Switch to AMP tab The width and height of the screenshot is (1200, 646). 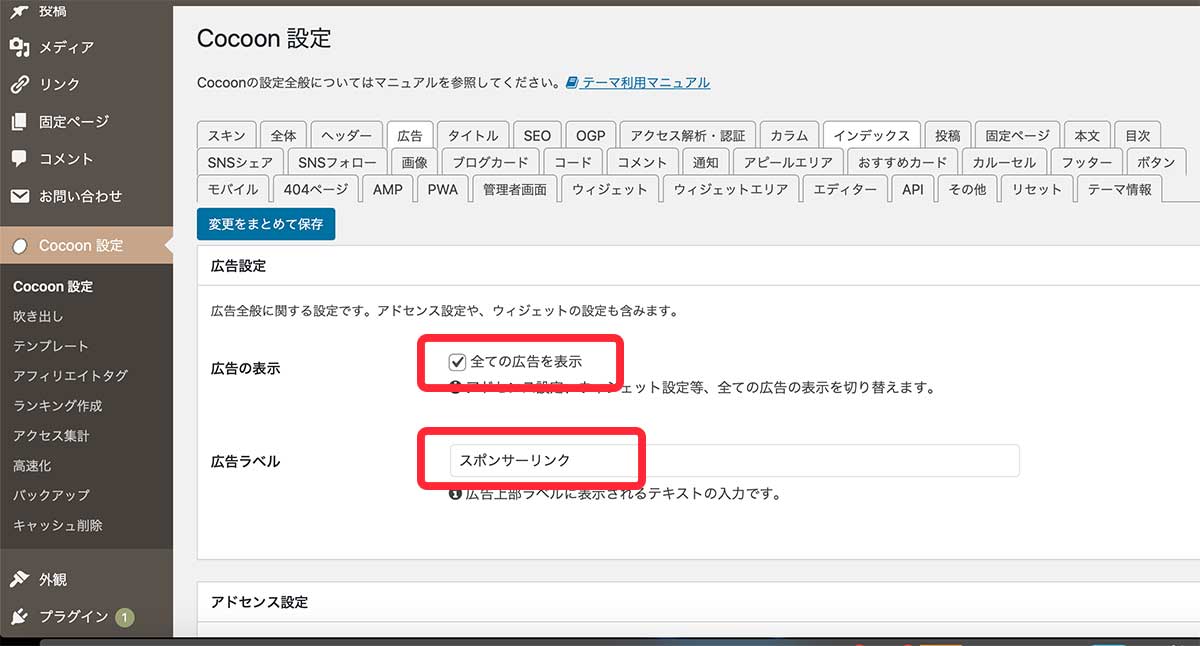click(x=388, y=189)
